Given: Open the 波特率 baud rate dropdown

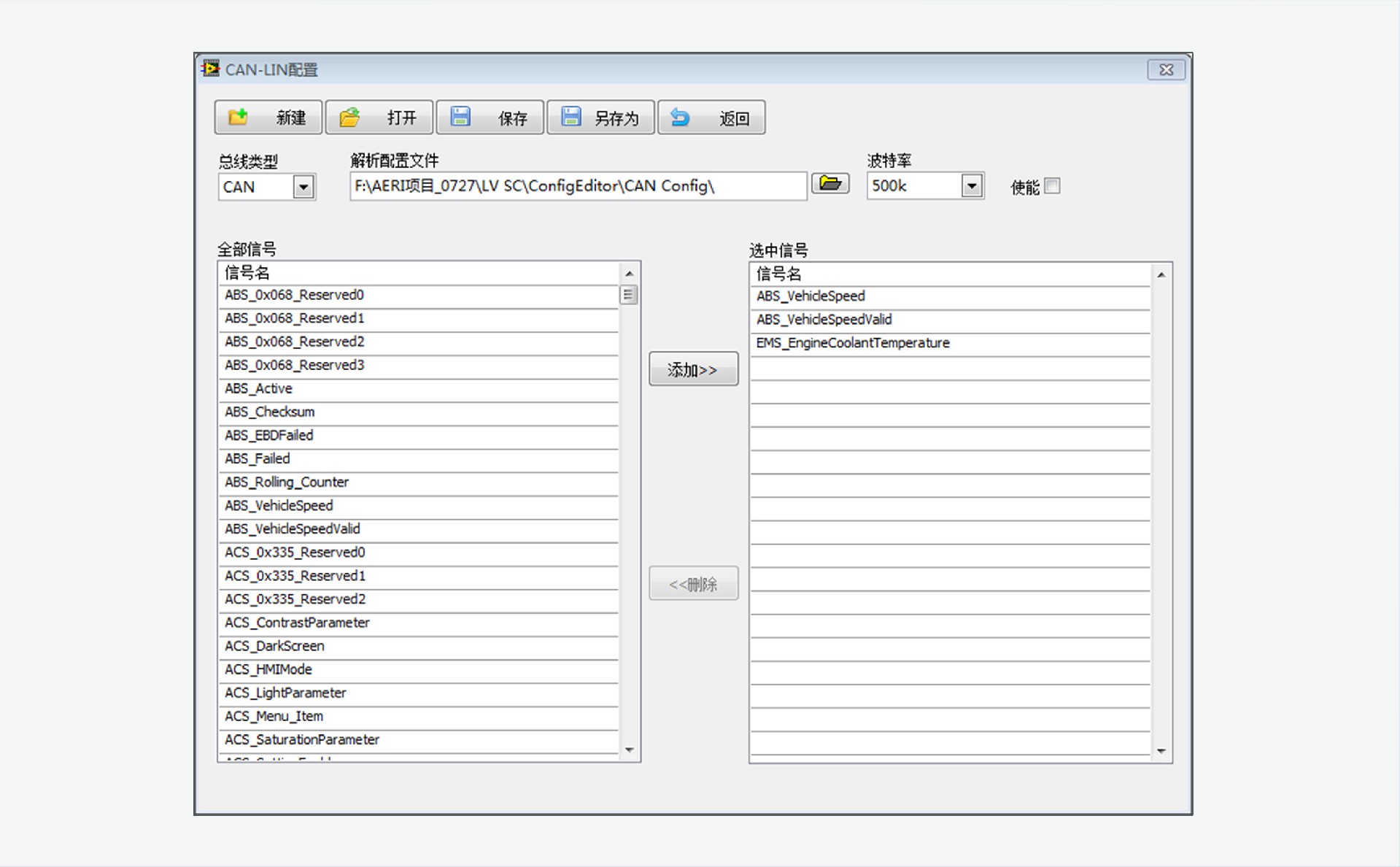Looking at the screenshot, I should click(x=971, y=186).
